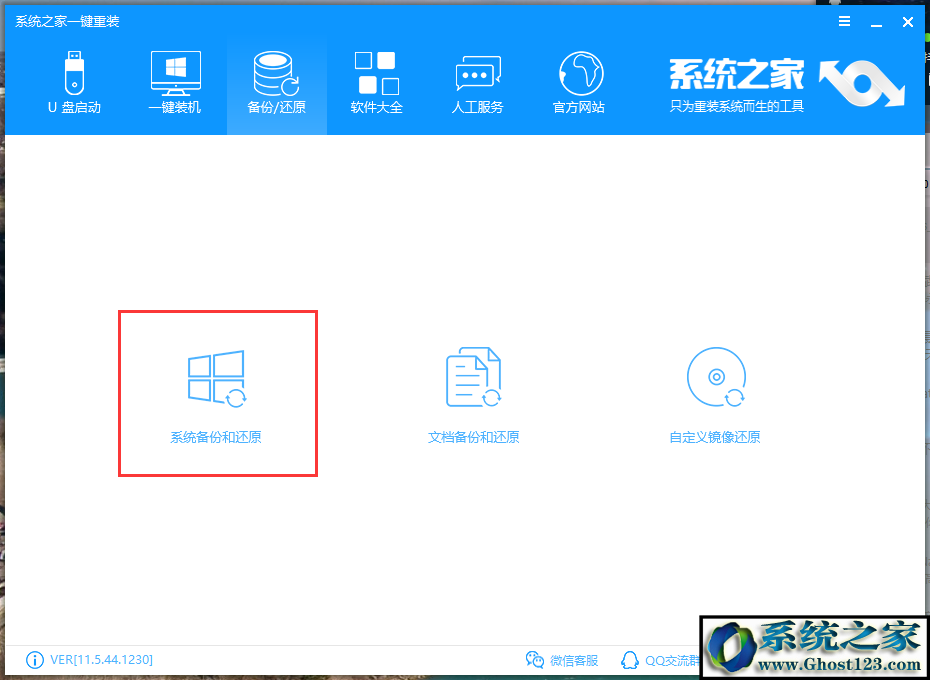The image size is (930, 680).
Task: Open the 软件大全 tab
Action: coord(377,83)
